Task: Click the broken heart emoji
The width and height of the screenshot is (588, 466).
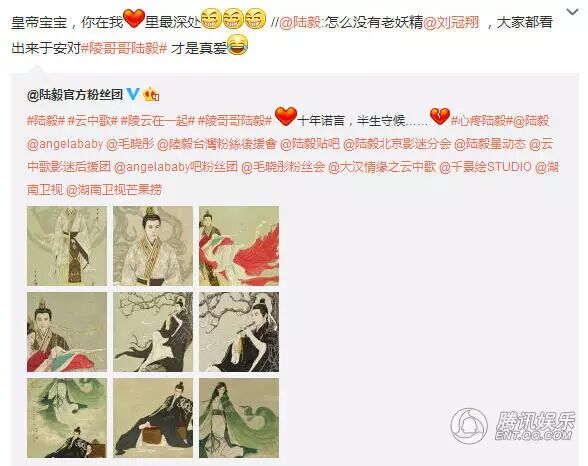Action: coord(440,116)
